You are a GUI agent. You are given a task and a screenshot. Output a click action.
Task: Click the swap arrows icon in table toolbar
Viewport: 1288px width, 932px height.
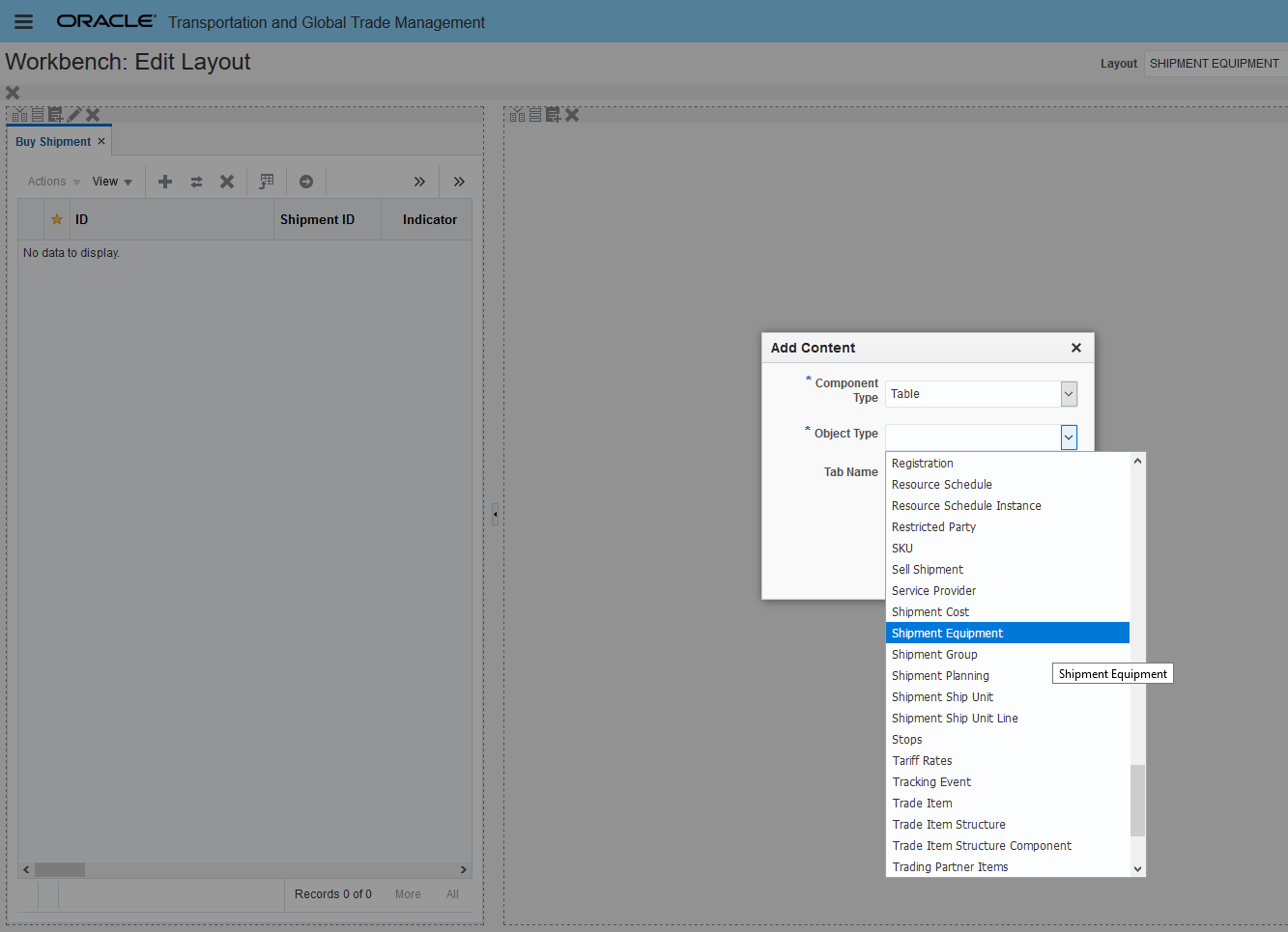(196, 182)
